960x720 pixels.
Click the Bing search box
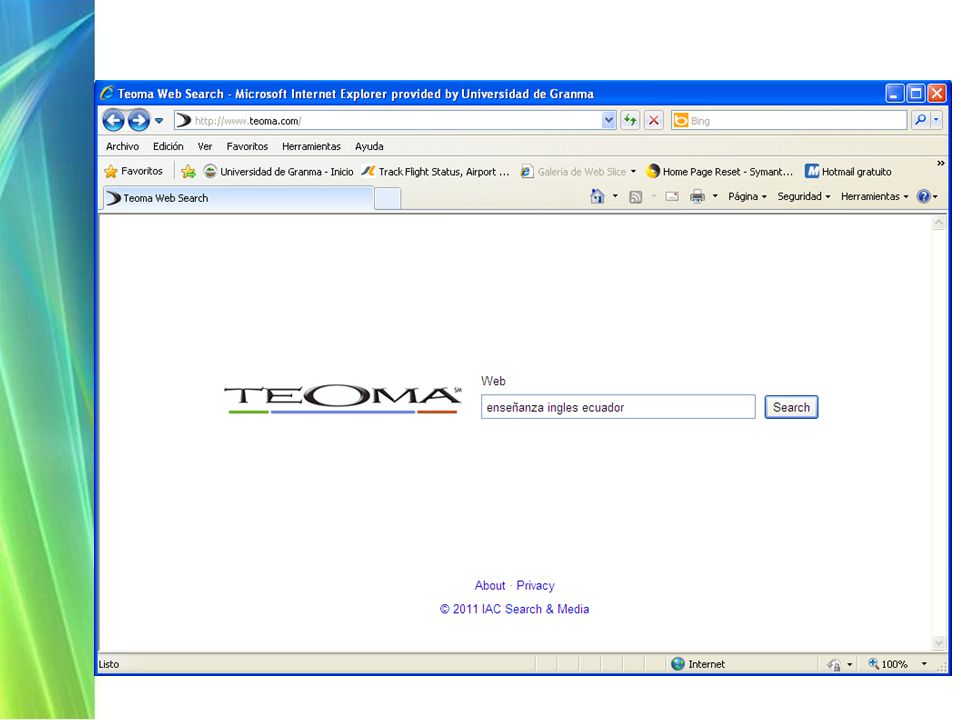point(789,121)
